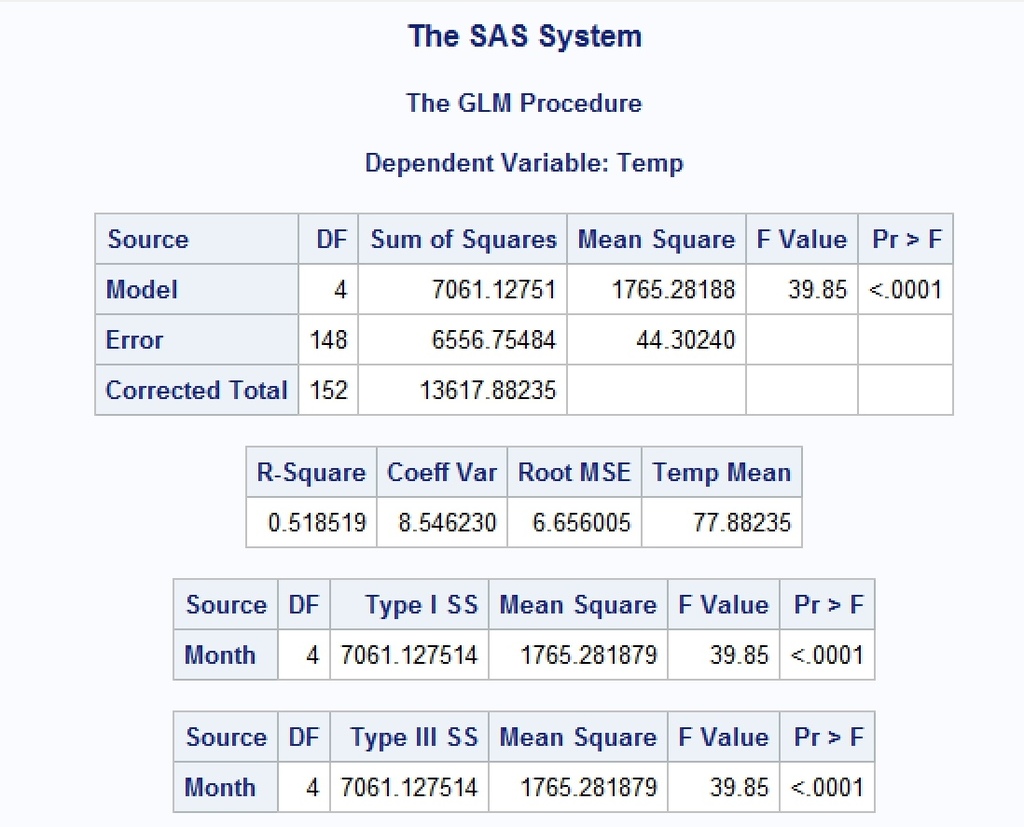Click the Model row label
The image size is (1024, 827).
tap(142, 290)
